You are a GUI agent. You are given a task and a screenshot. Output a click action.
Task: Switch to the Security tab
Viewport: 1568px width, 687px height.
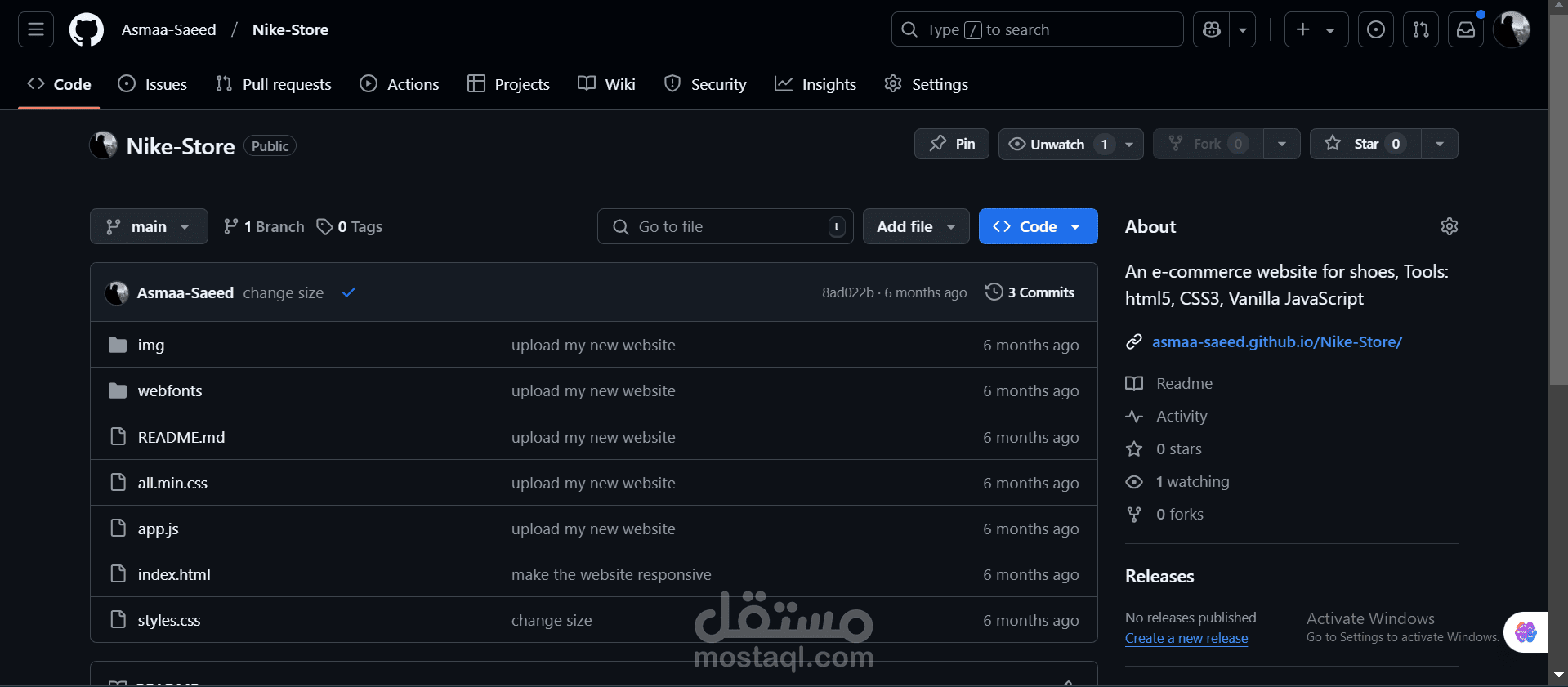click(705, 84)
